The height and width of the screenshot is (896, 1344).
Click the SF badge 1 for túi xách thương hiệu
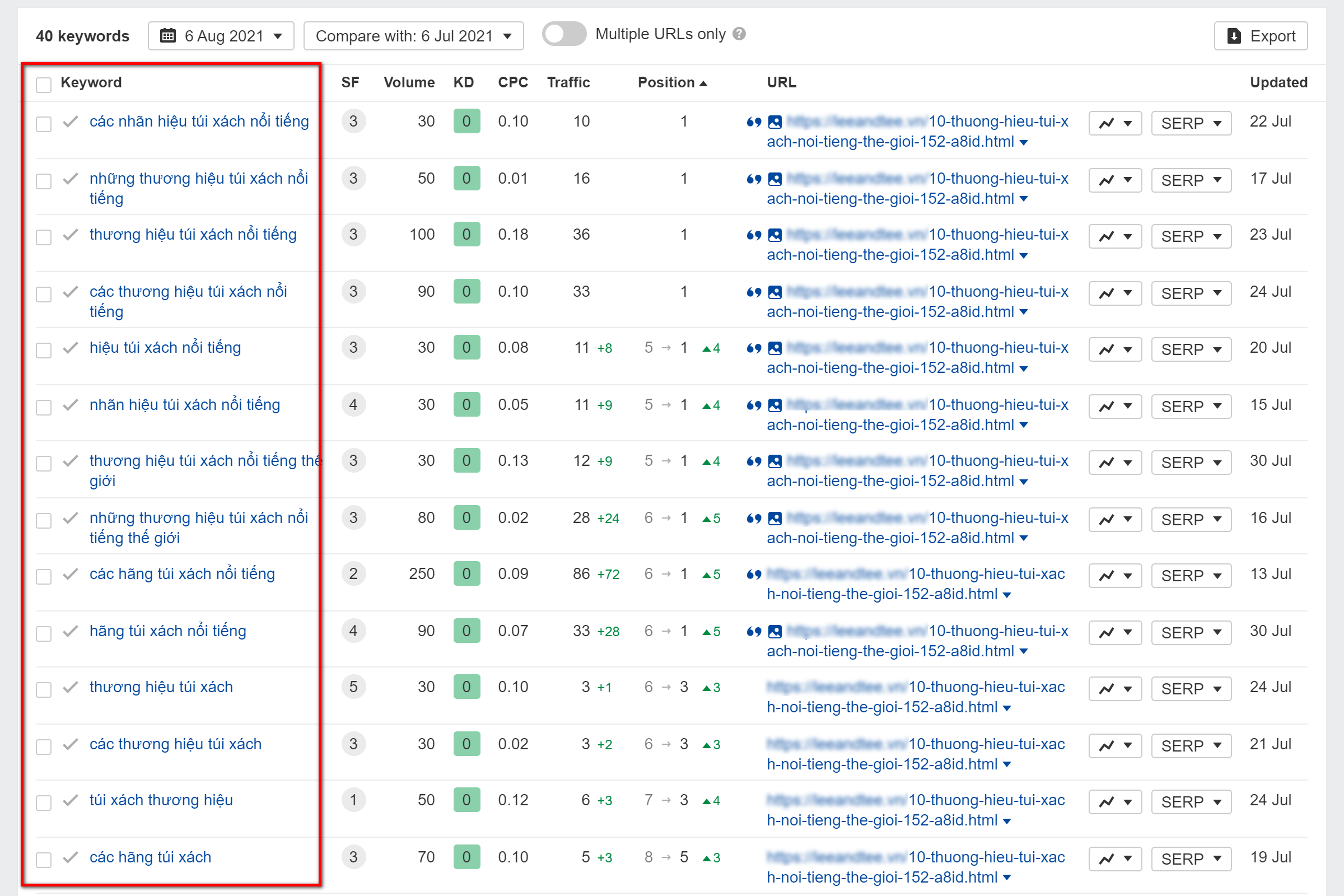tap(353, 801)
